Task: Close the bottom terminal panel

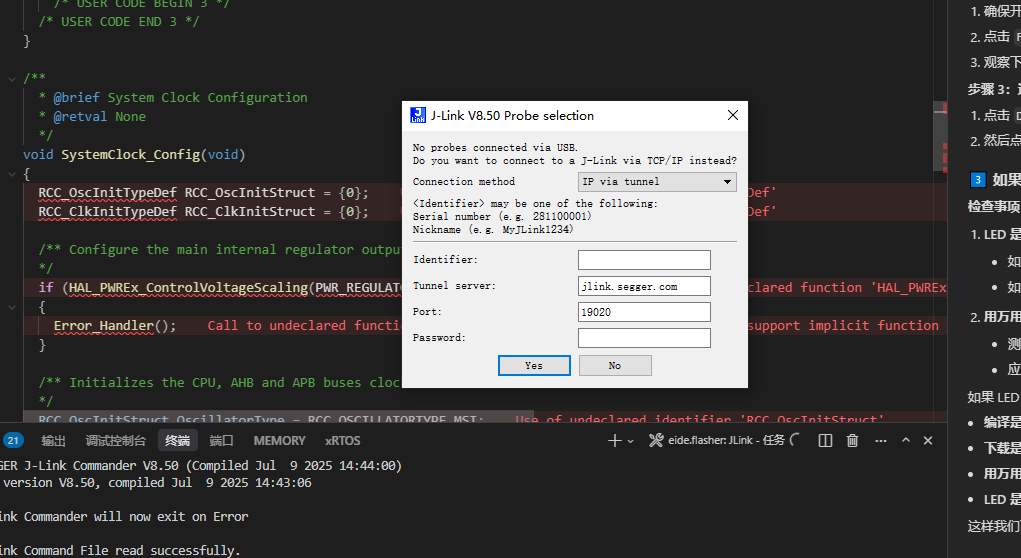Action: point(928,441)
